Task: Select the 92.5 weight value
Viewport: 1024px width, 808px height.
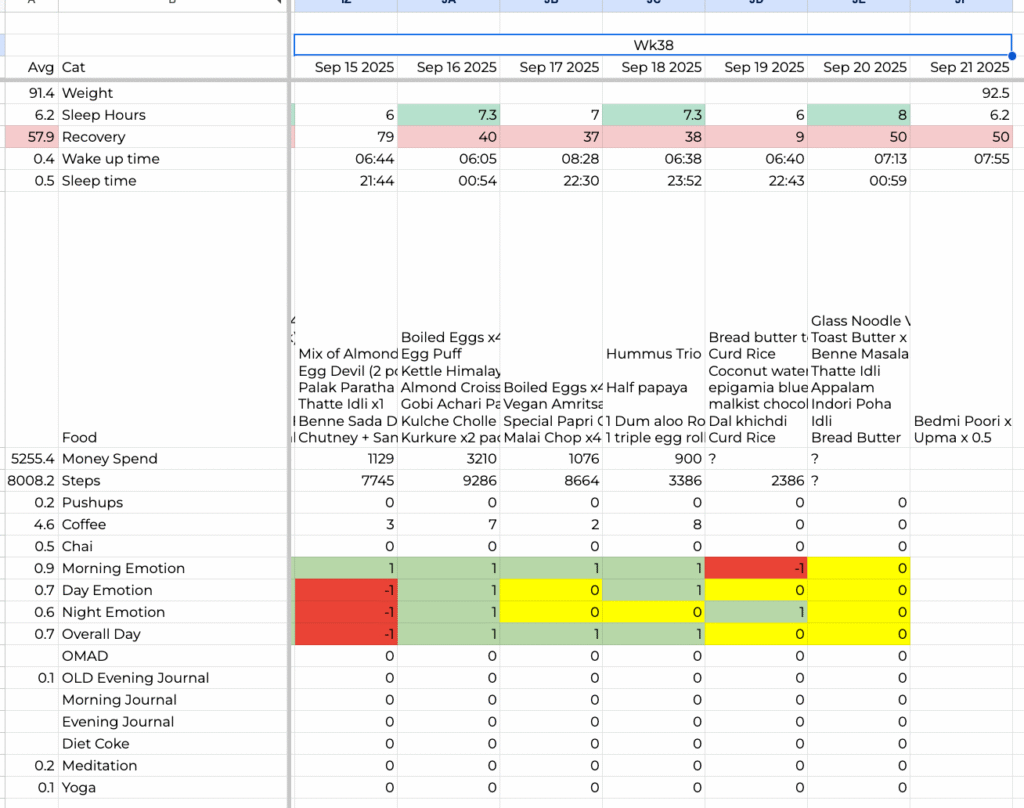Action: (961, 93)
